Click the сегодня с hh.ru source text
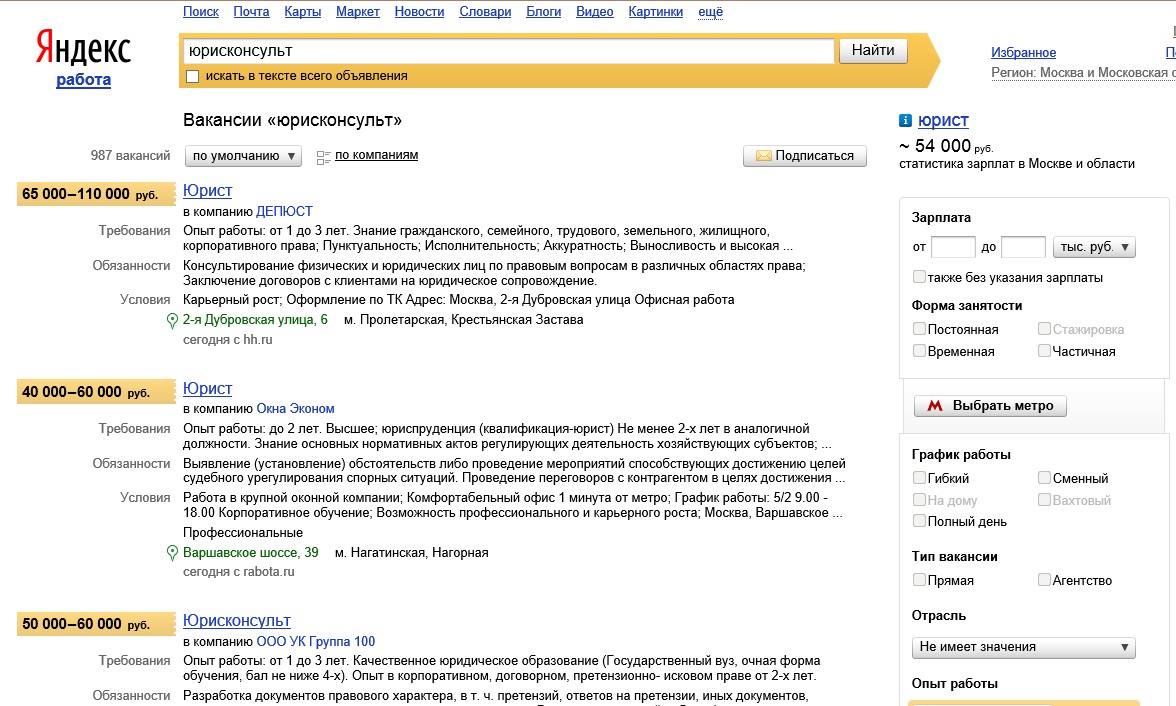Screen dimensions: 1176x706 tap(228, 340)
